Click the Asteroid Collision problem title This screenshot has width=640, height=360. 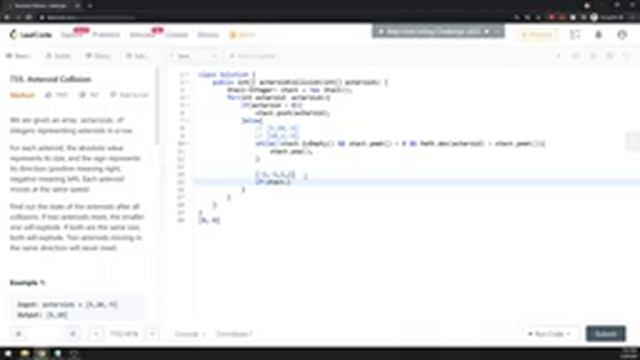tap(50, 79)
